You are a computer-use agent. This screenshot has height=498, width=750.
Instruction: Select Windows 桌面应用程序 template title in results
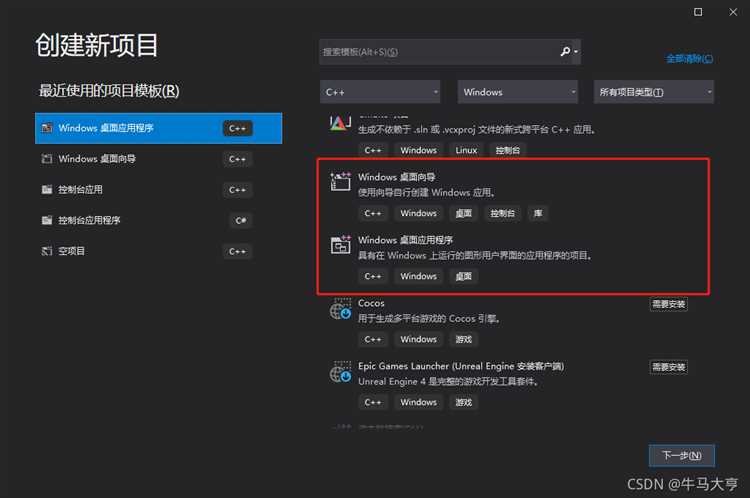click(x=405, y=240)
